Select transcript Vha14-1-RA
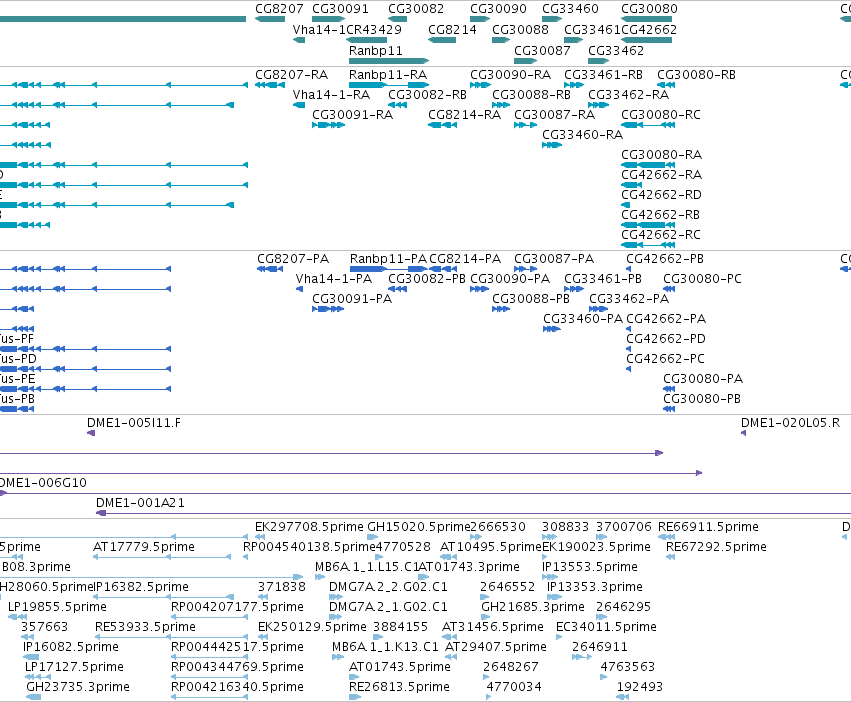 (299, 105)
